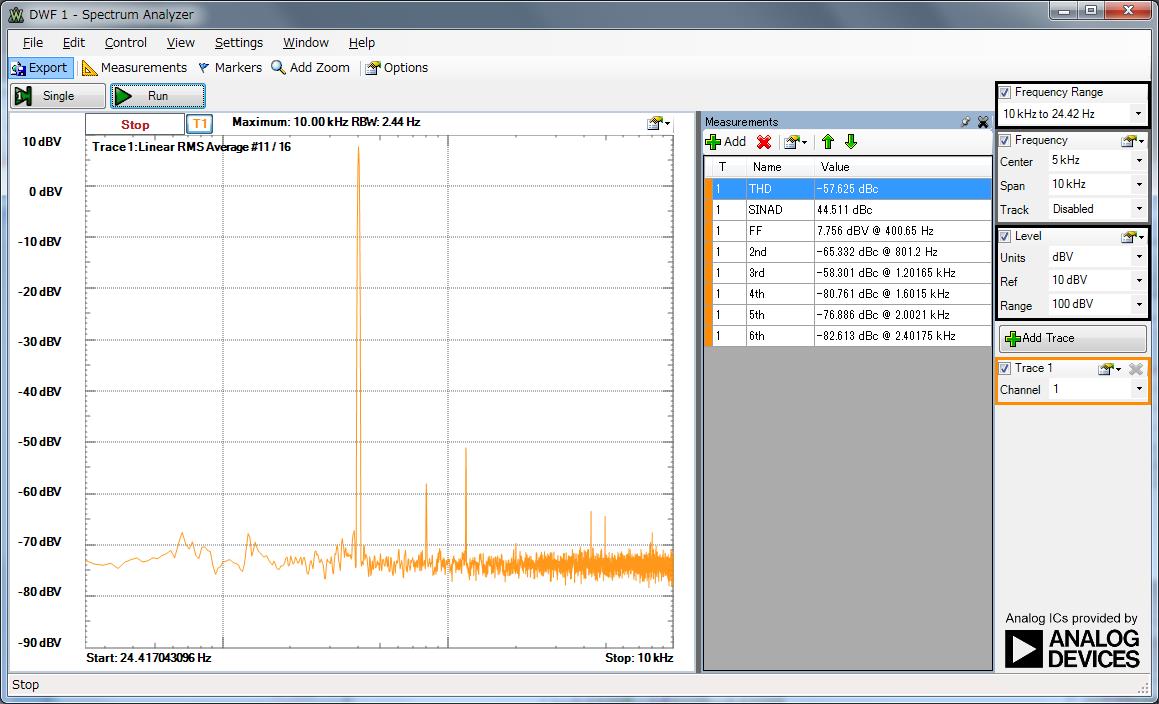
Task: Click the Add Zoom magnifier icon
Action: [278, 68]
